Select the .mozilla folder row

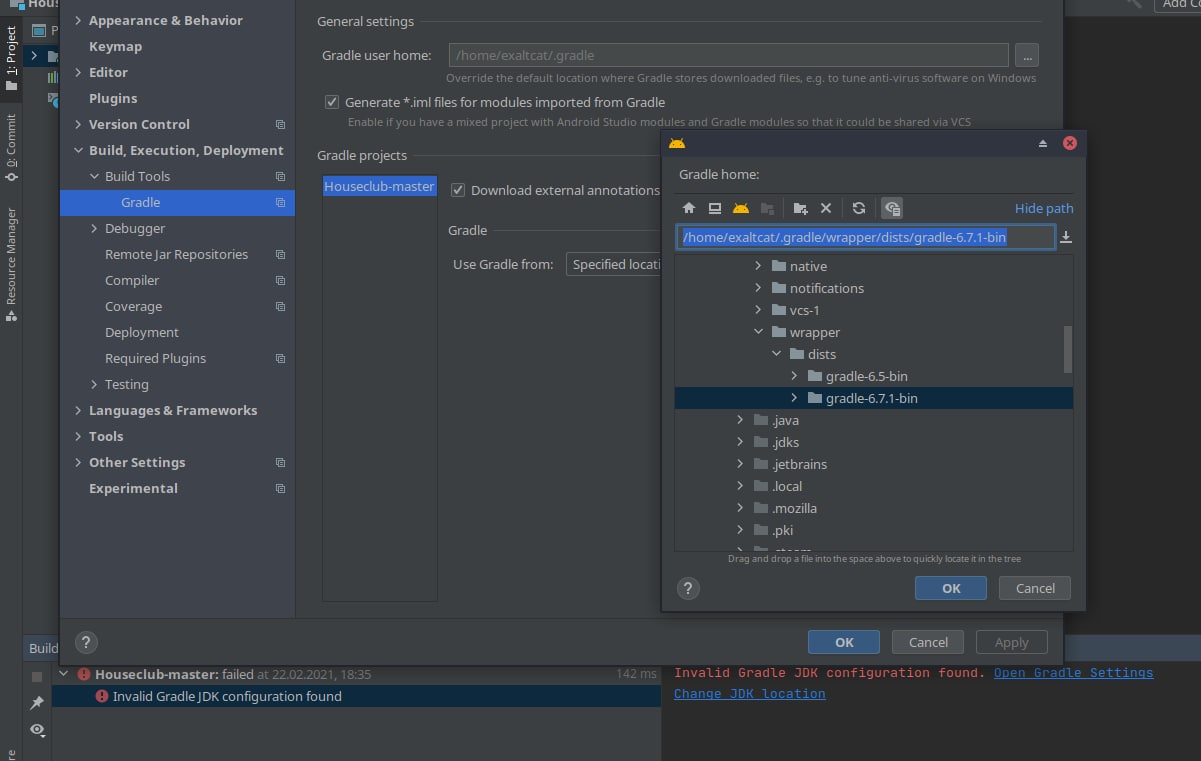pos(873,508)
